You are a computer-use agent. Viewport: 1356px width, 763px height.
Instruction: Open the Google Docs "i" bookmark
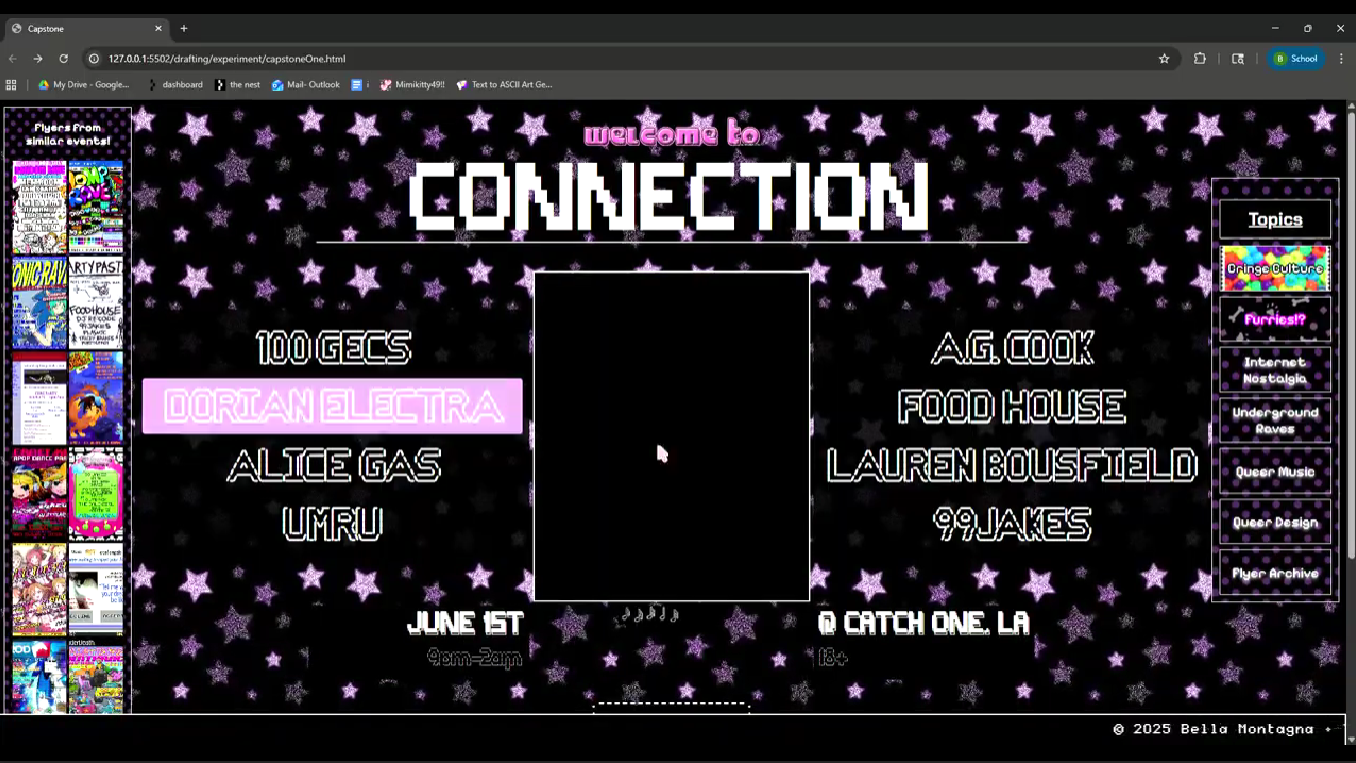click(360, 85)
